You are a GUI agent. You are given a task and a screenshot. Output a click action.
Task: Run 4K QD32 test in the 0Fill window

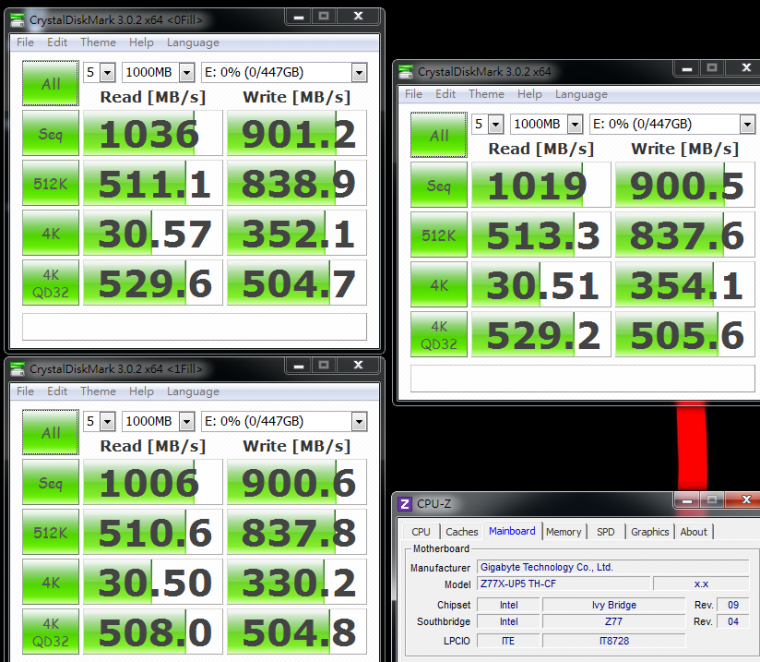tap(50, 283)
